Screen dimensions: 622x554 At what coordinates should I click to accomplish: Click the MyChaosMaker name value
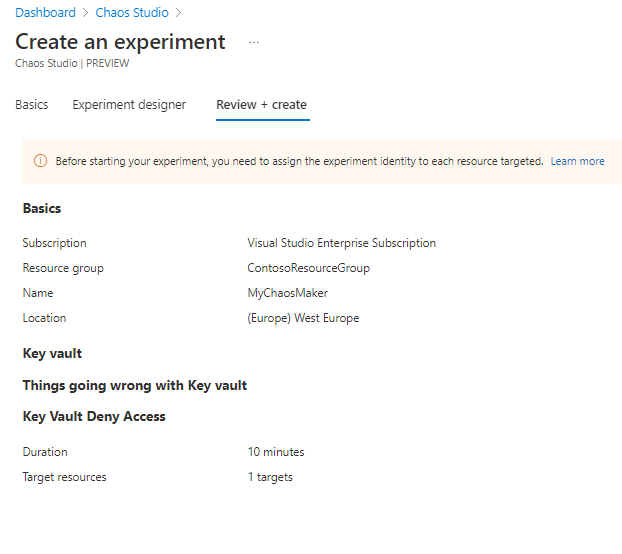[x=287, y=293]
